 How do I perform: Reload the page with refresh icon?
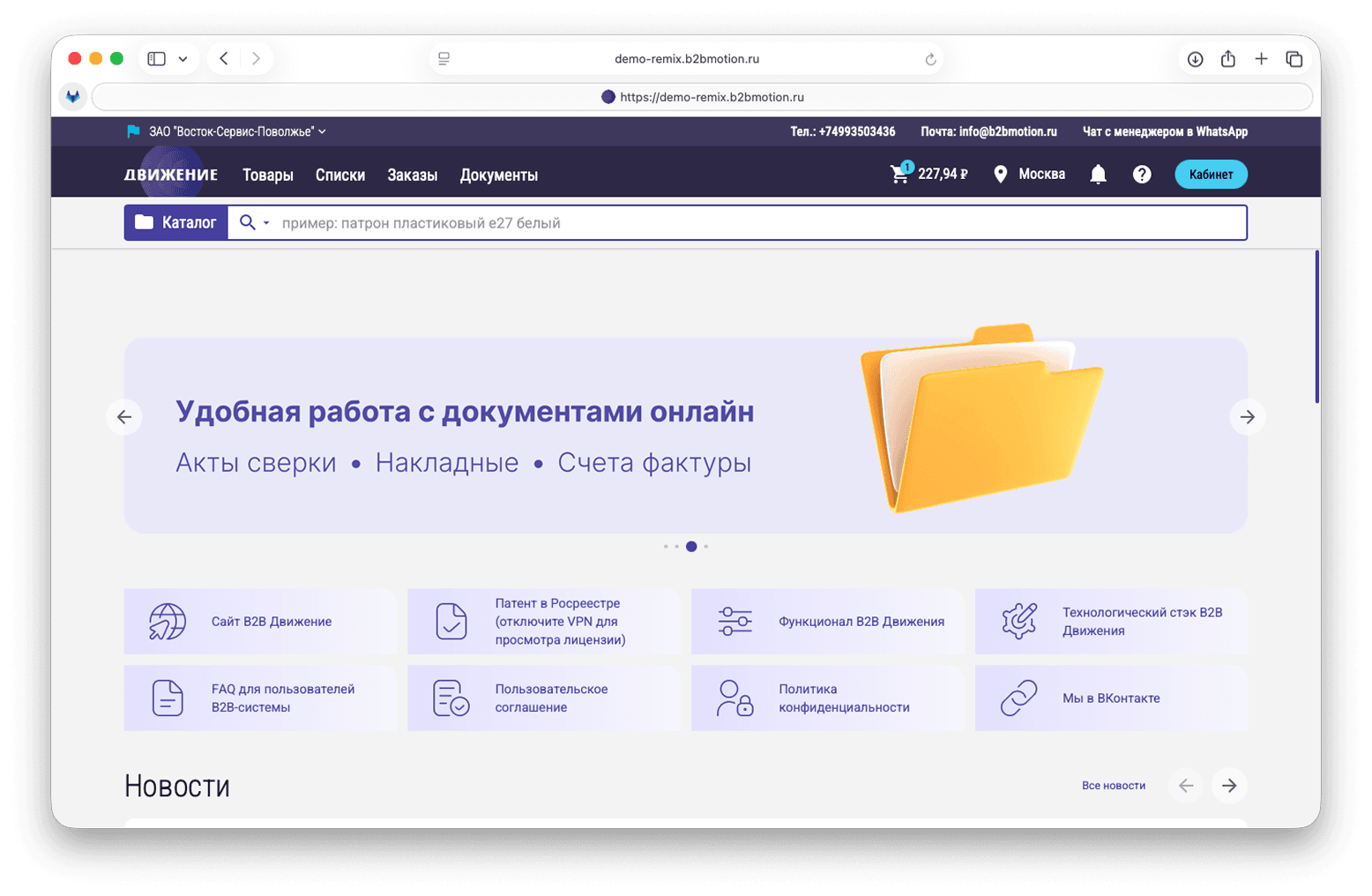tap(930, 60)
